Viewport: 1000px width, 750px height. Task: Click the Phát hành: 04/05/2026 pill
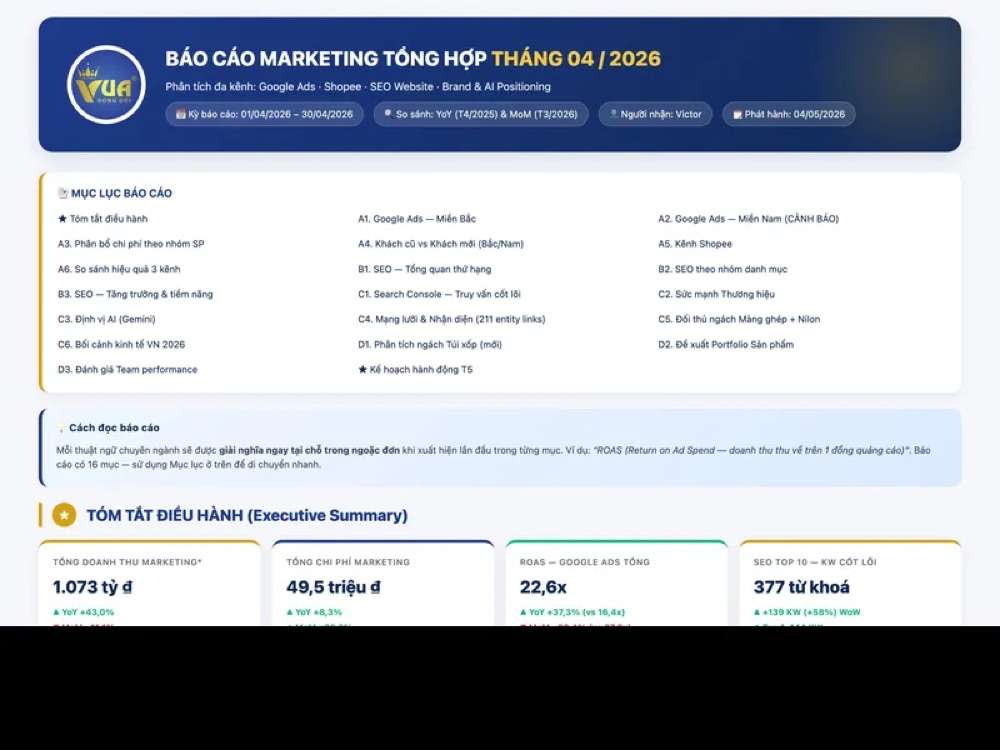coord(789,114)
